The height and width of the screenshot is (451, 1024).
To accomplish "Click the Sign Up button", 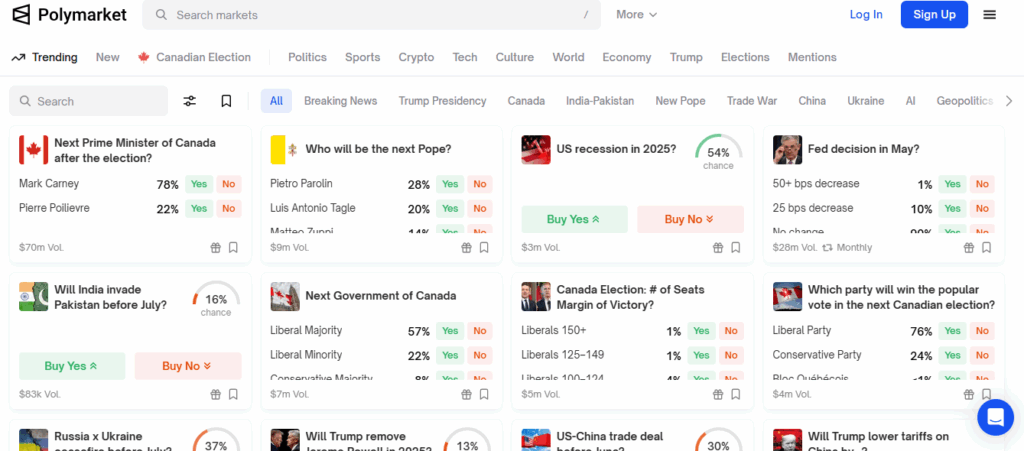I will (x=935, y=14).
